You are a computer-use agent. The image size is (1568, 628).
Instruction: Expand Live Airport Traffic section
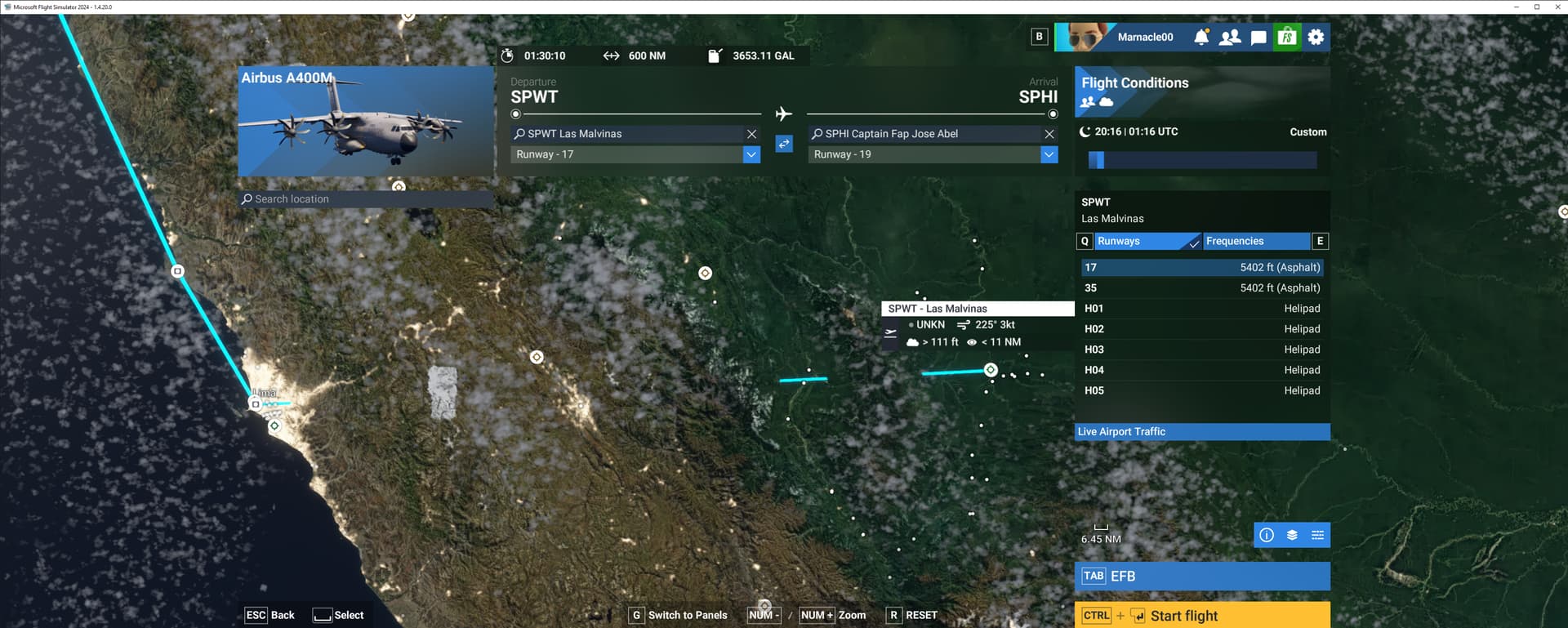pos(1202,432)
